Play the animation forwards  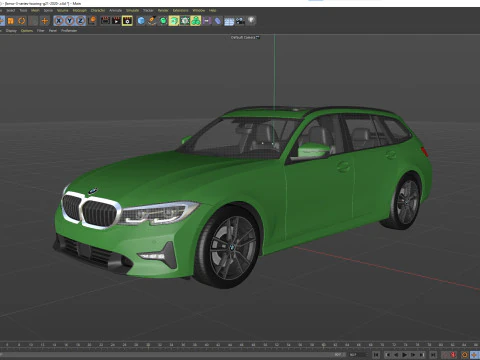tap(404, 355)
